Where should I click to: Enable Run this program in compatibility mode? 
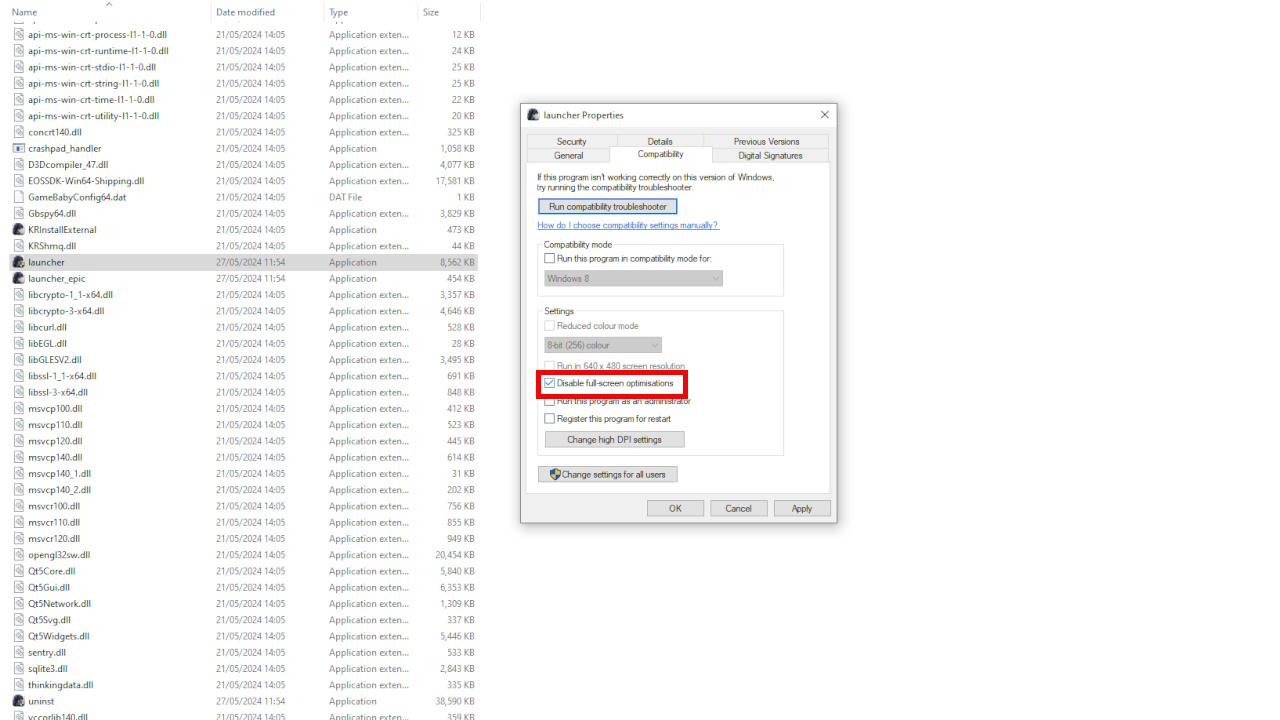(x=549, y=258)
